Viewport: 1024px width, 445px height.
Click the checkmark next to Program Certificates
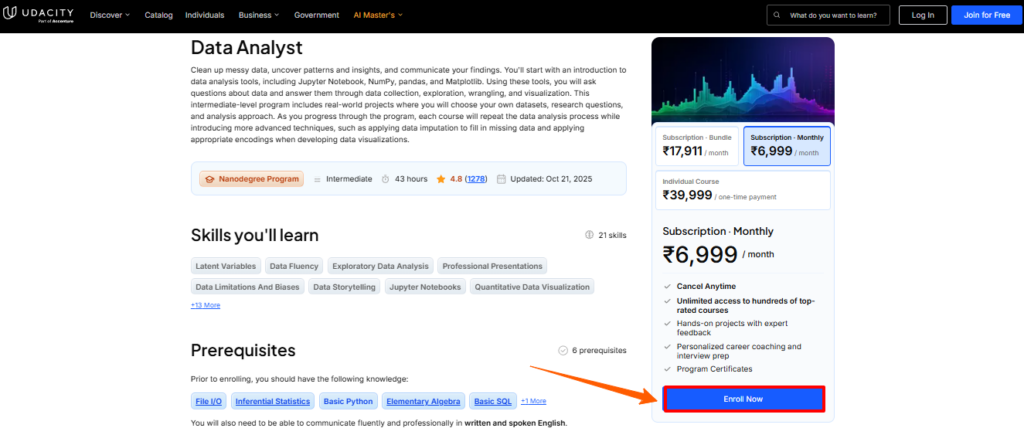[x=667, y=369]
